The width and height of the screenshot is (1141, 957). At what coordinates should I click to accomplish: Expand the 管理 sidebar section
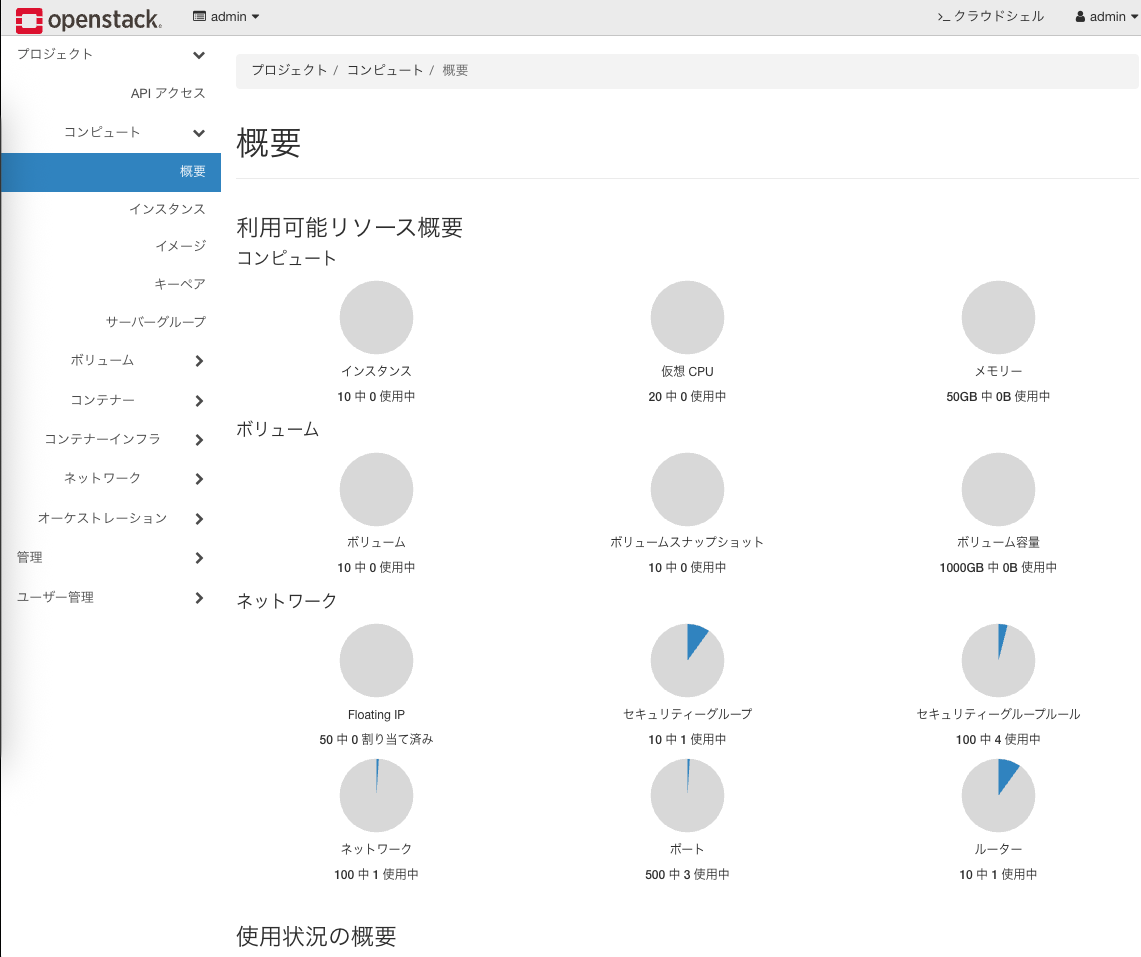click(111, 557)
